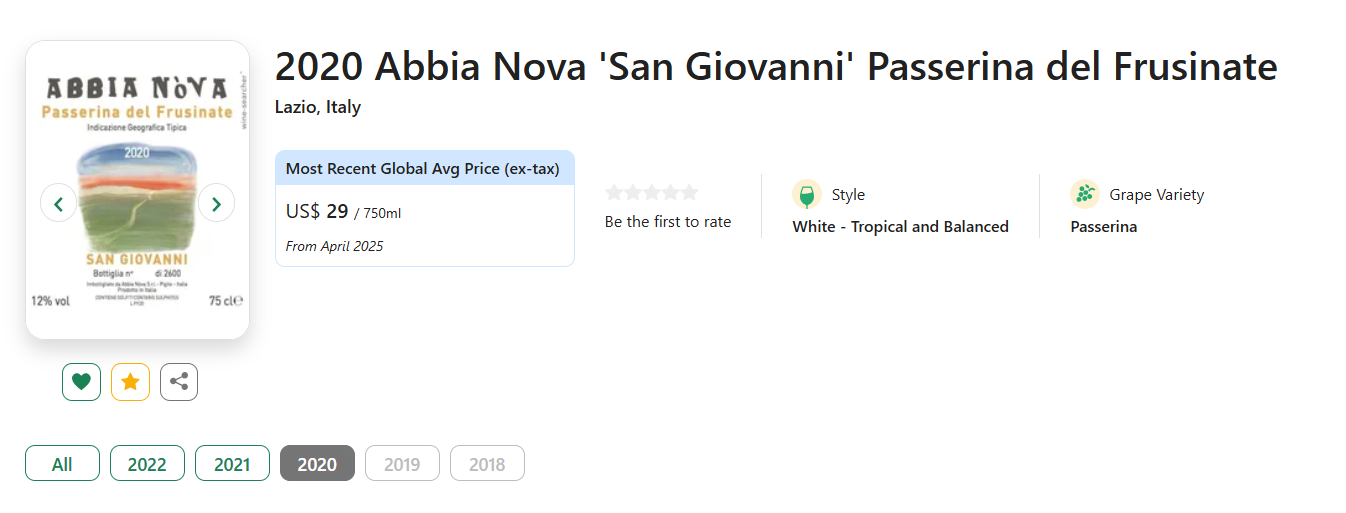Click the grape bunch Grape Variety icon
This screenshot has height=513, width=1346.
coord(1084,194)
